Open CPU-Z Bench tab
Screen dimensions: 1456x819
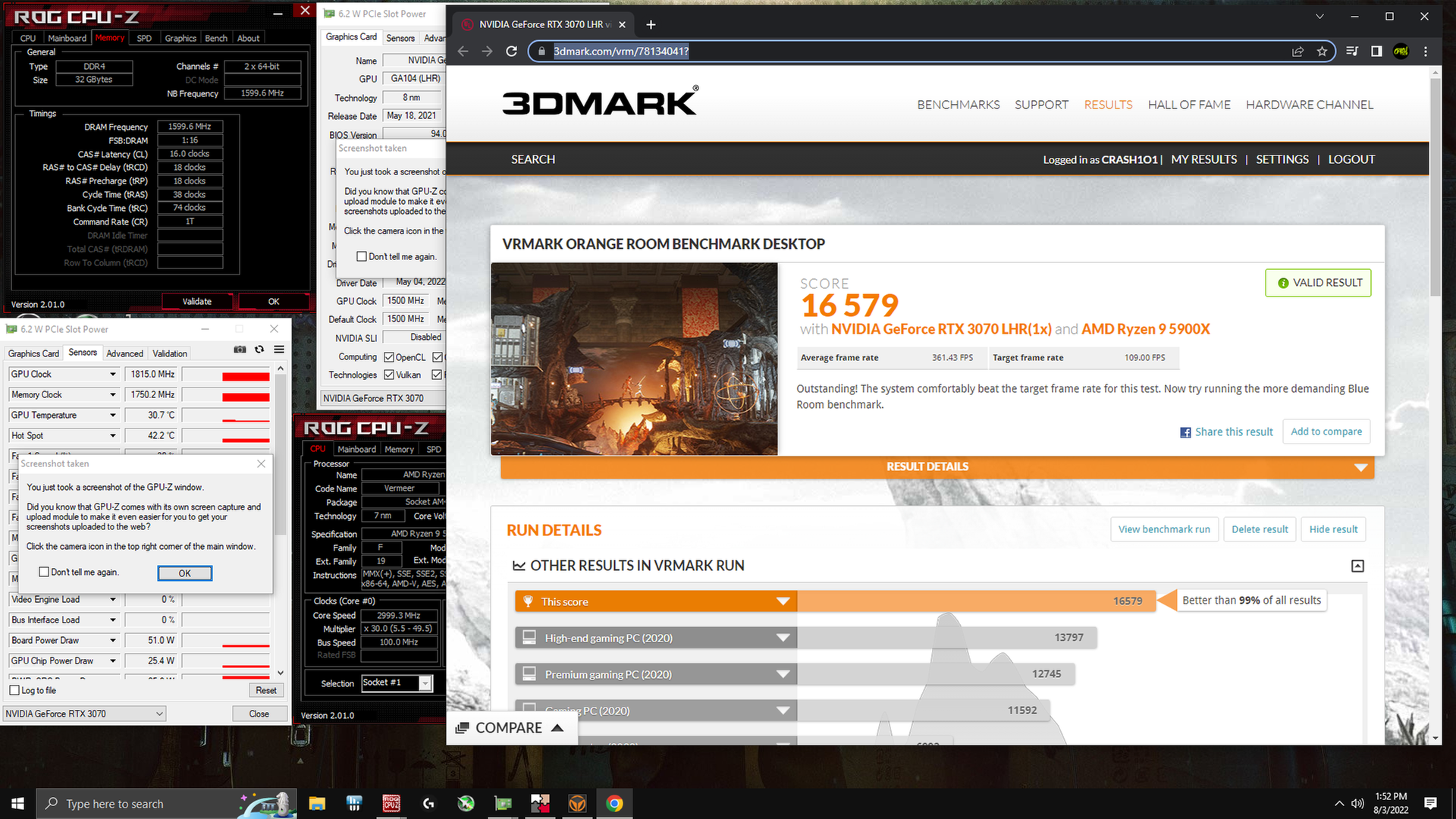pyautogui.click(x=216, y=38)
